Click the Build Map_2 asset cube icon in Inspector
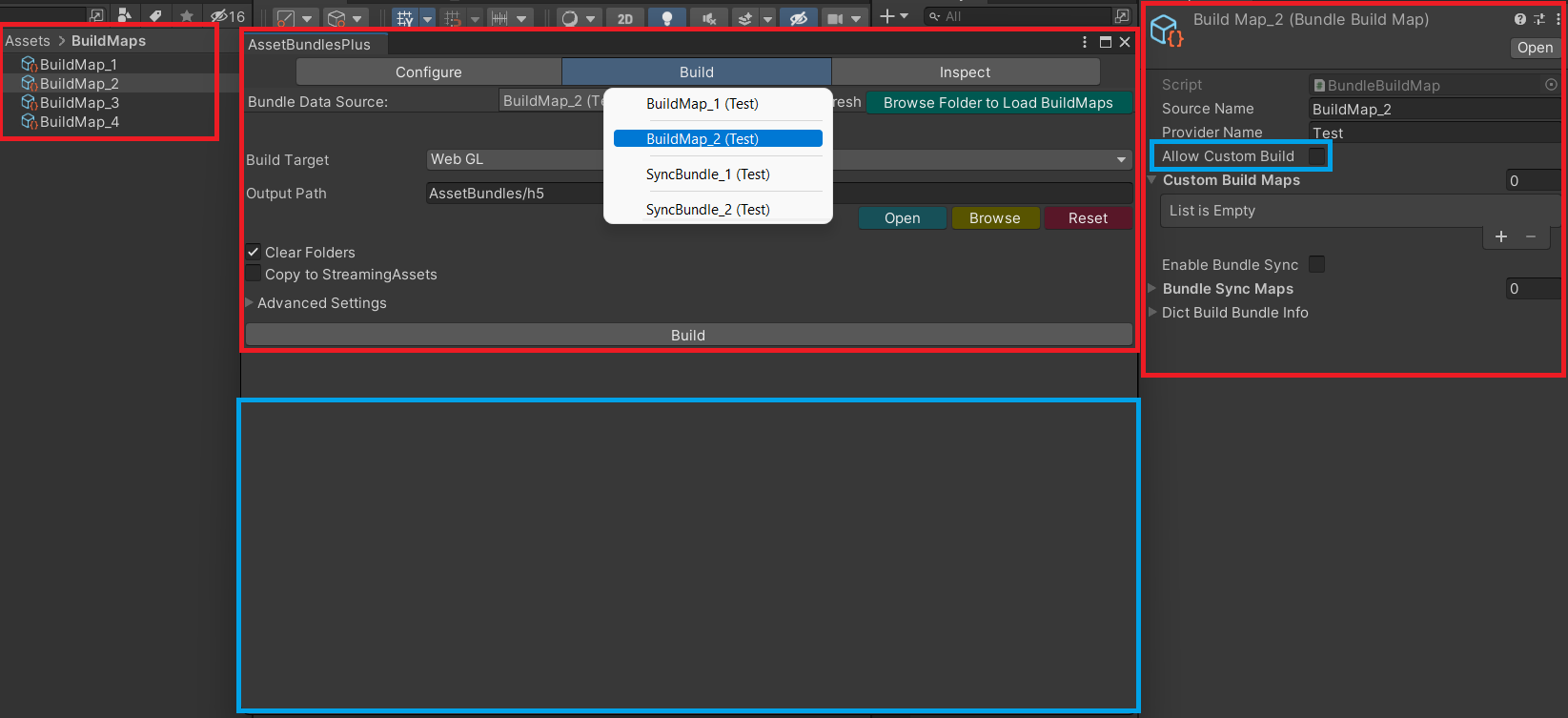 click(1167, 31)
